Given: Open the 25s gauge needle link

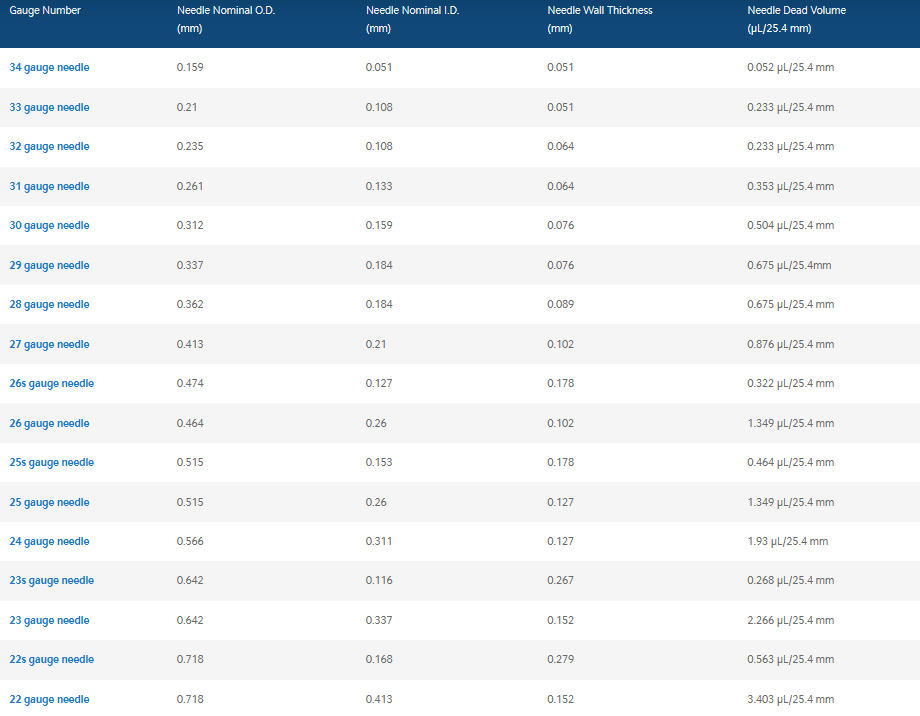Looking at the screenshot, I should click(x=52, y=462).
